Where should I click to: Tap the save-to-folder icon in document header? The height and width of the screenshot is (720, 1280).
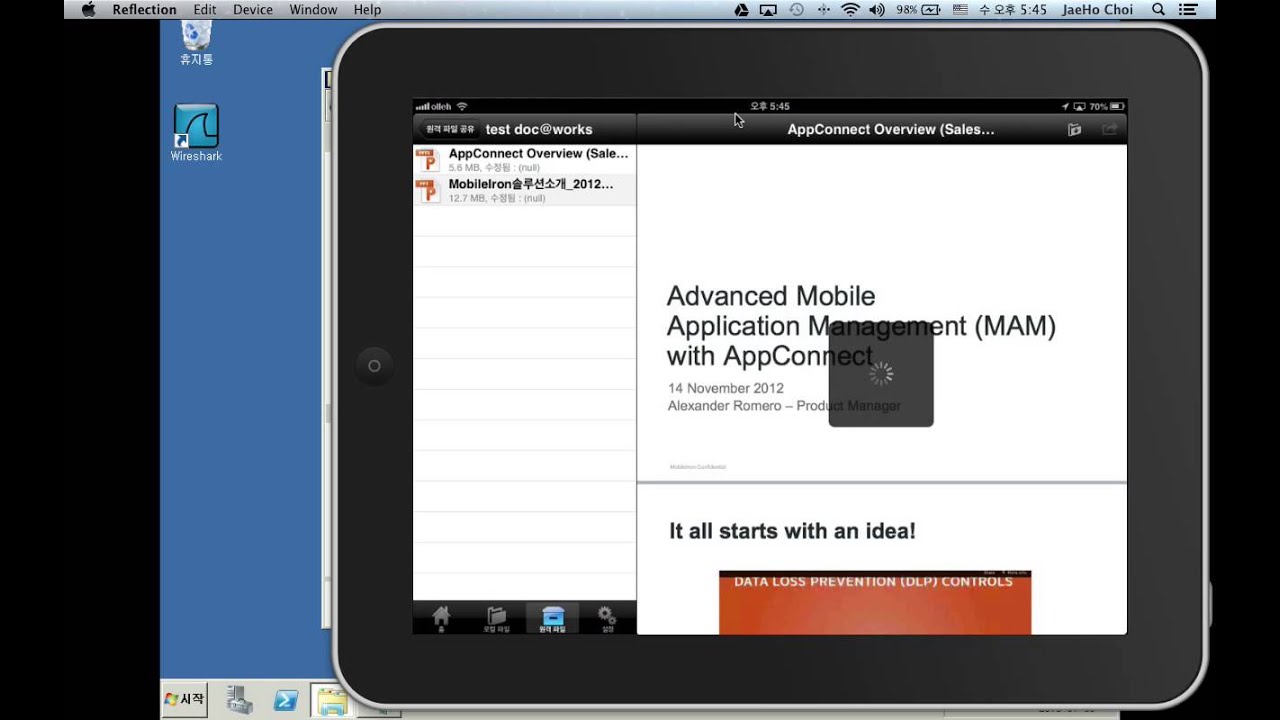coord(1074,129)
